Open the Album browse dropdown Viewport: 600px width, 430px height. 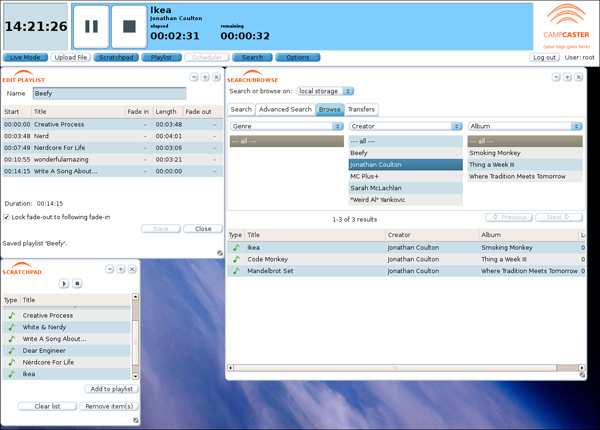(x=525, y=126)
